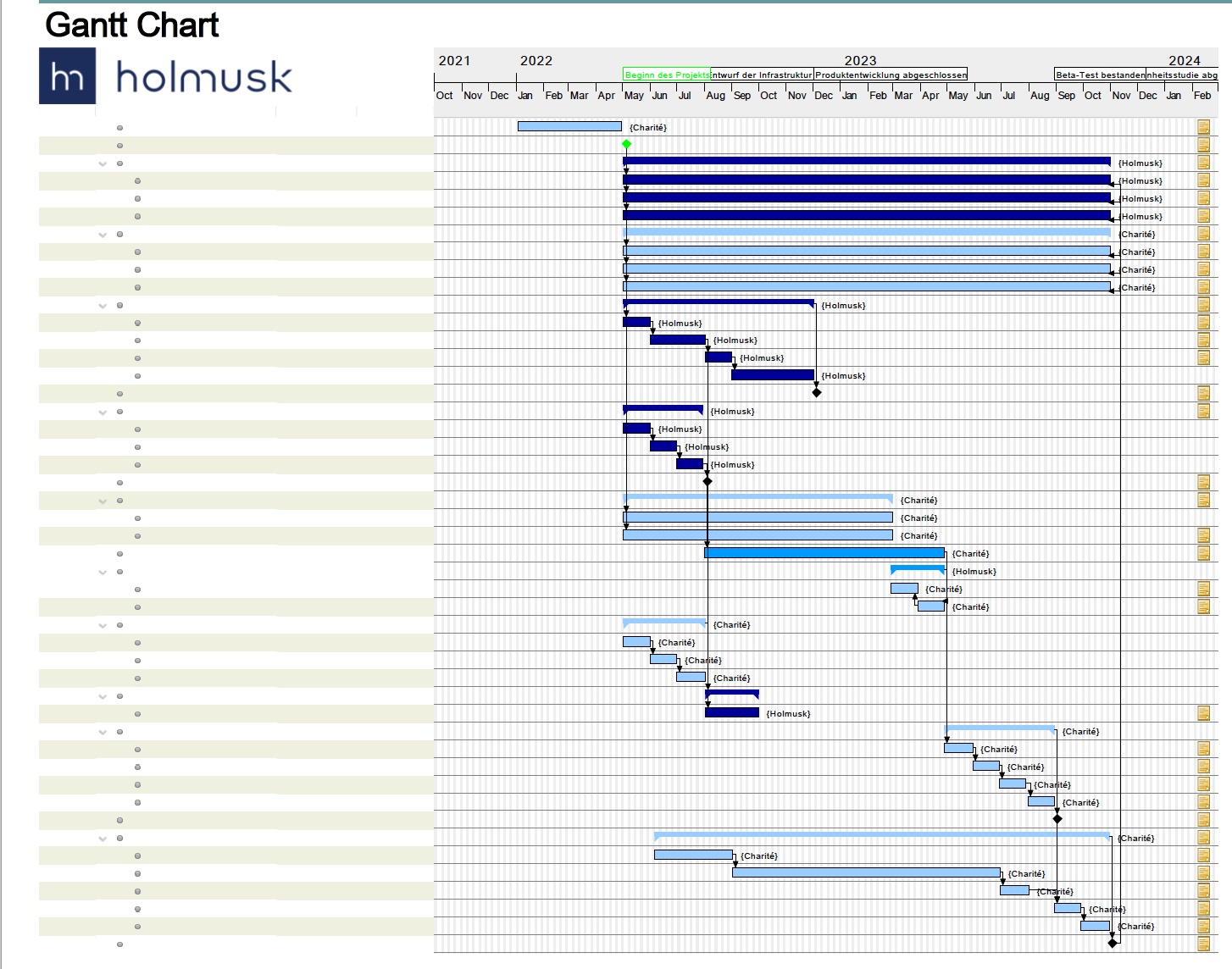Open the note icon next to the last {Charité} row

1204,926
